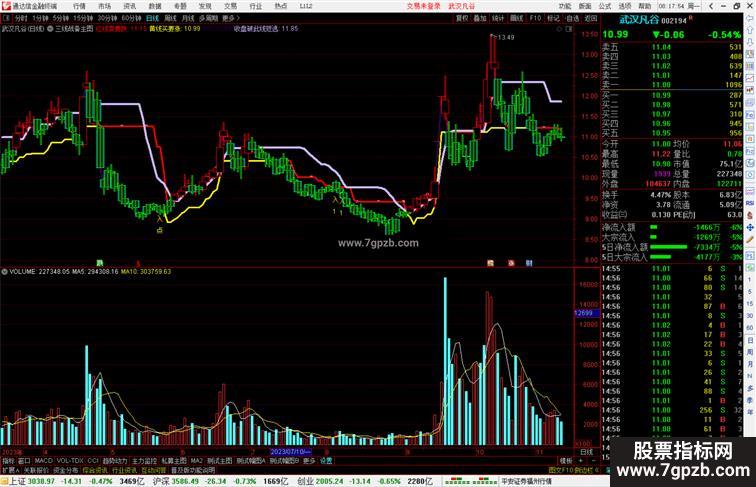Open the 市场 menu
This screenshot has width=756, height=487.
point(105,6)
